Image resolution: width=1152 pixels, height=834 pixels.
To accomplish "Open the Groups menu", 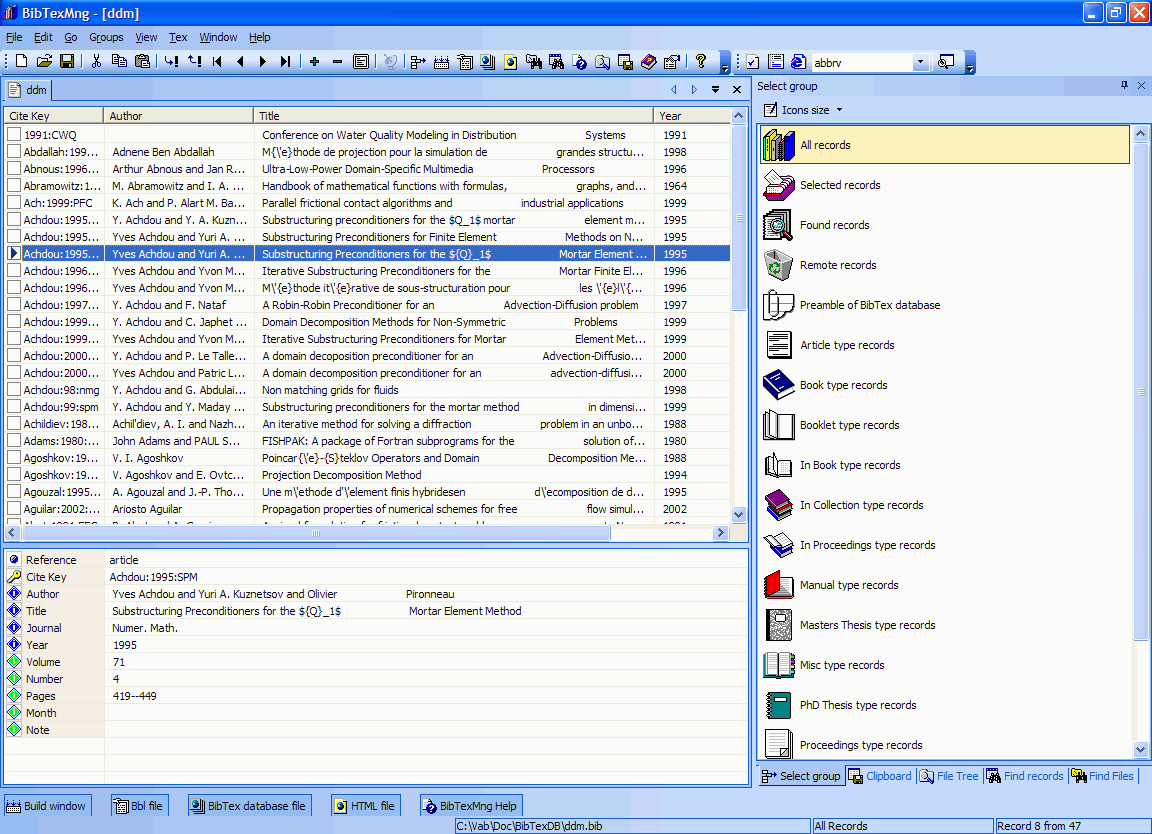I will tap(107, 37).
